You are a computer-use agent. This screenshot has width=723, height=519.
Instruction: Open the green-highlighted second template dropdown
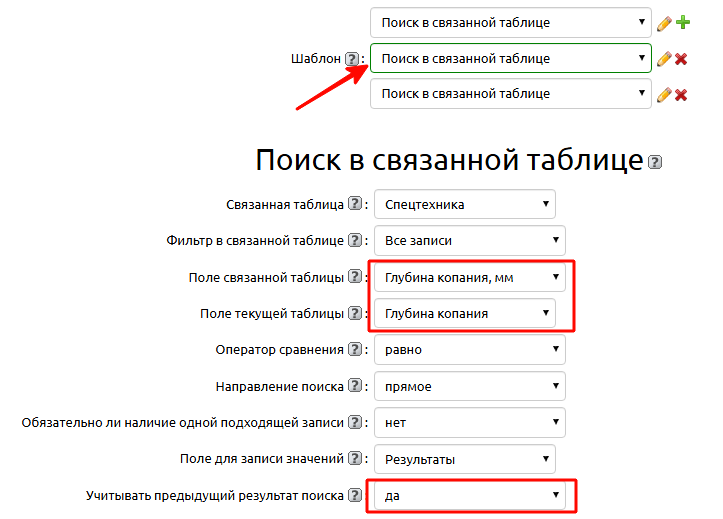(x=511, y=59)
